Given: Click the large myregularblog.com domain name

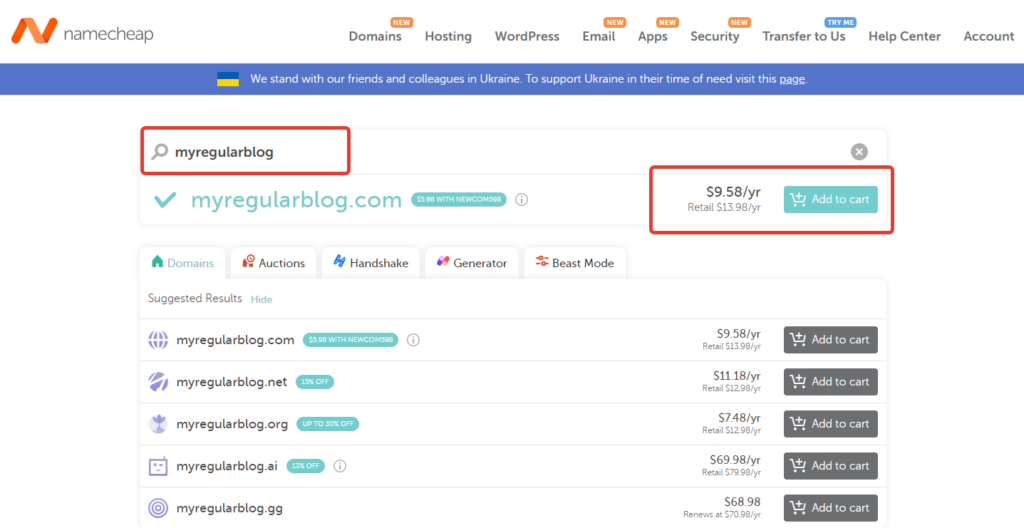Looking at the screenshot, I should 296,199.
